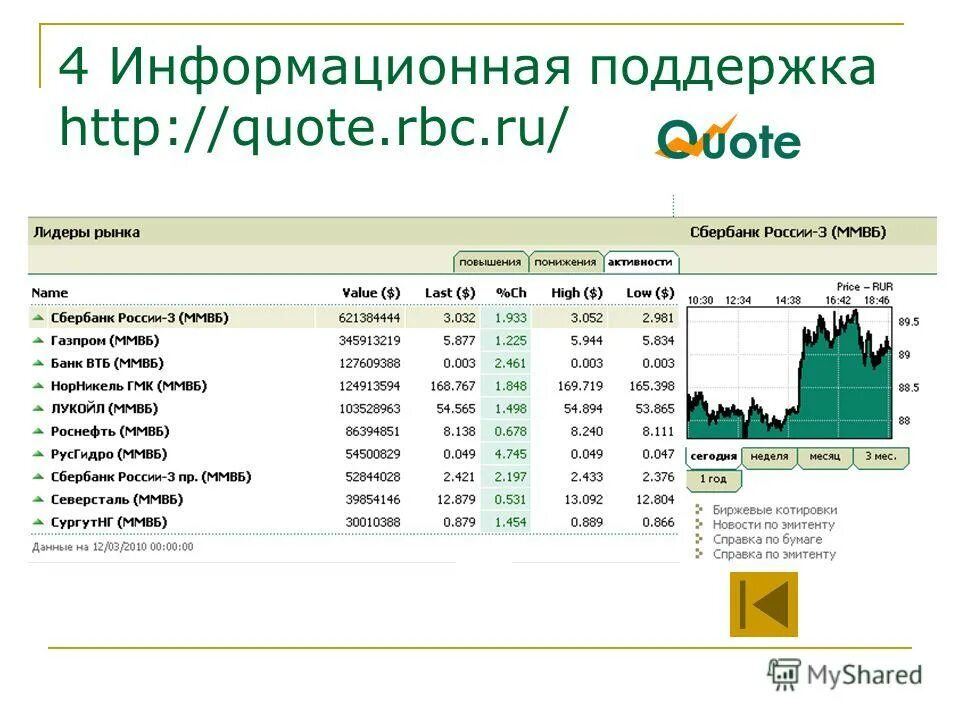Select the активности tab
Screen dimensions: 960x720
[x=640, y=261]
